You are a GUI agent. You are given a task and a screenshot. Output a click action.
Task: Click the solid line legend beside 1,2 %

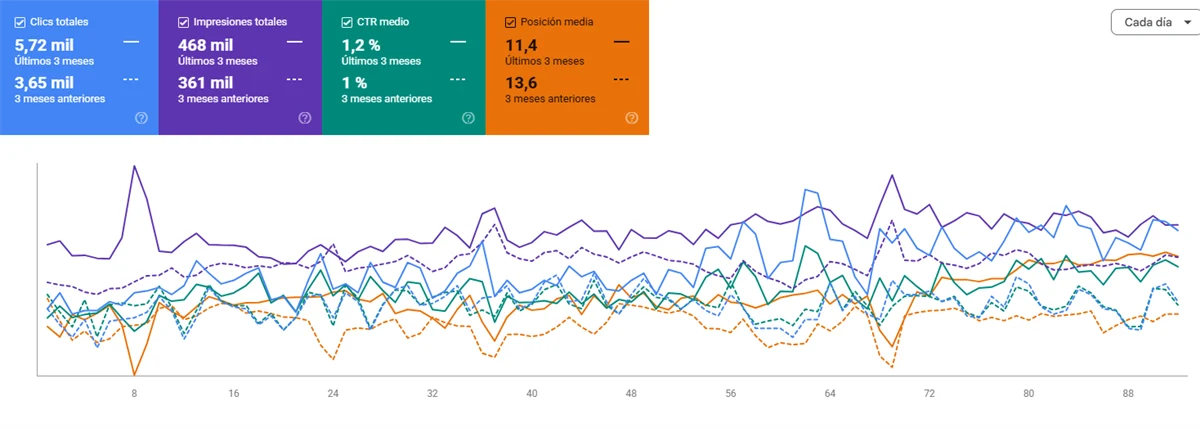458,42
